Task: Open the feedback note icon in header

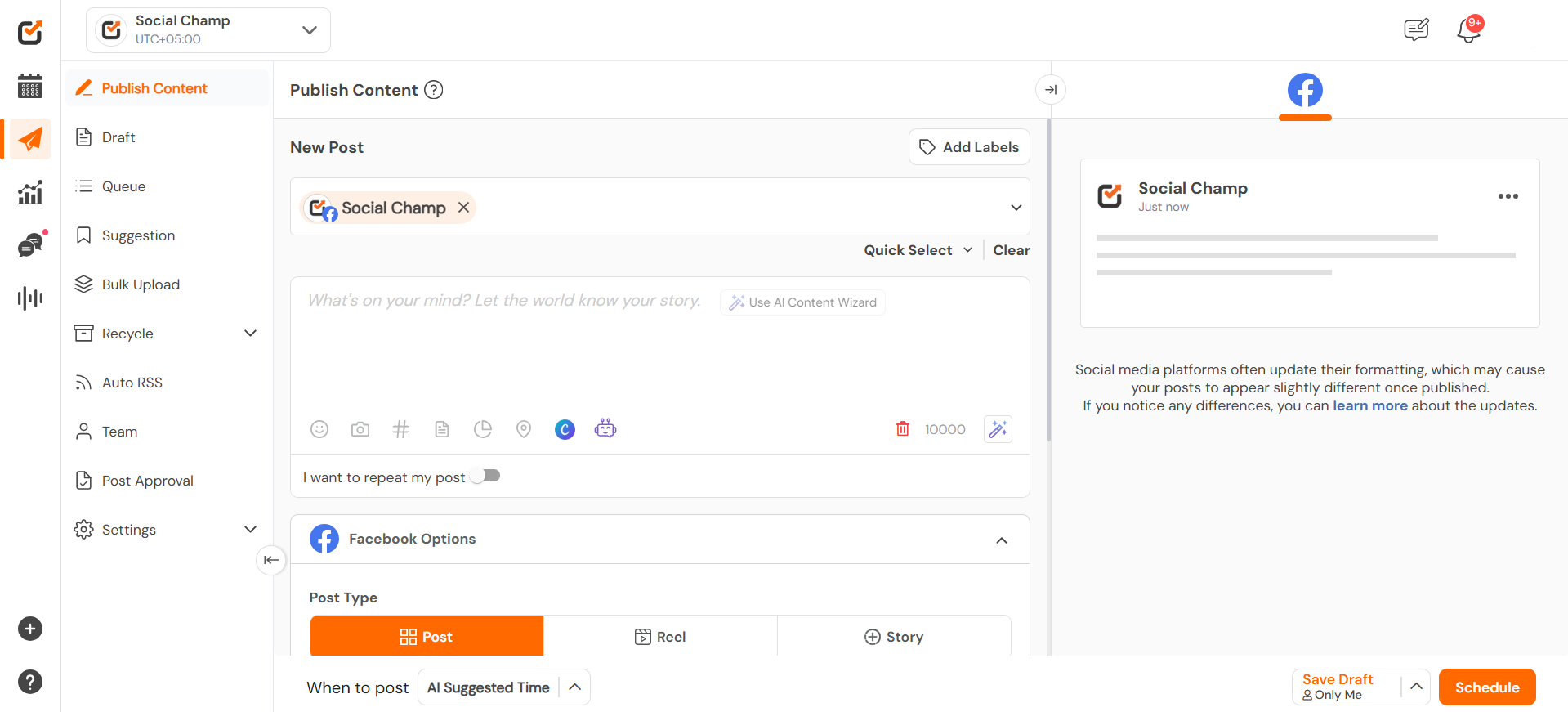Action: (1416, 29)
